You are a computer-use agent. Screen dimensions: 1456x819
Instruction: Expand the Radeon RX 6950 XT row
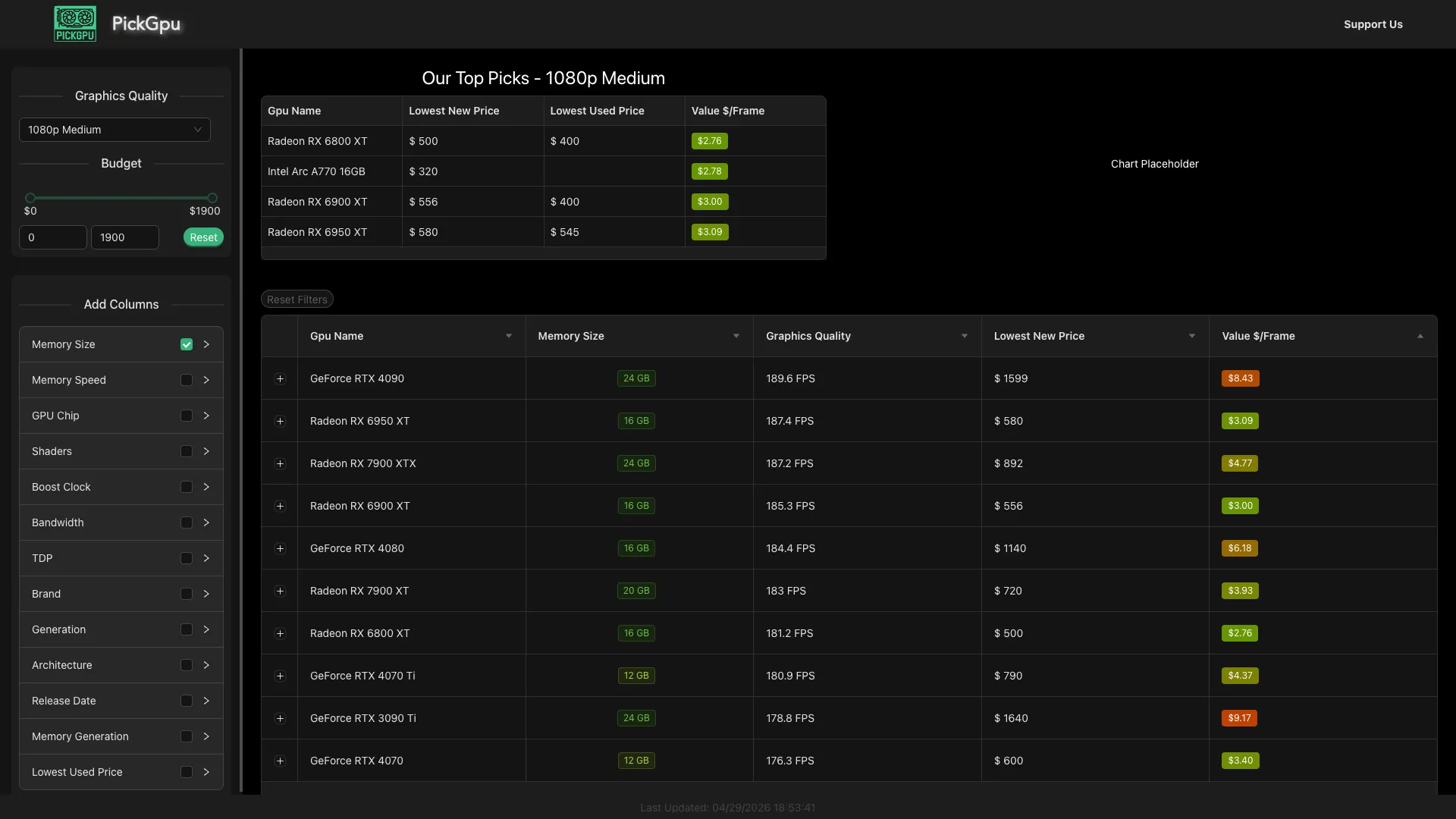pos(280,421)
